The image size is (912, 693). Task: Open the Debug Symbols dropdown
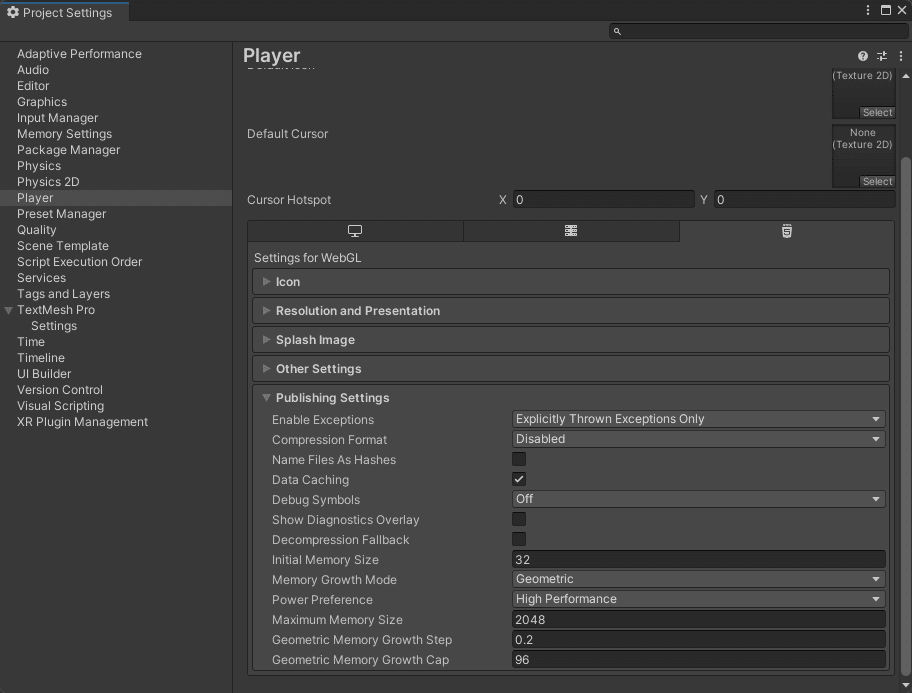[x=699, y=499]
